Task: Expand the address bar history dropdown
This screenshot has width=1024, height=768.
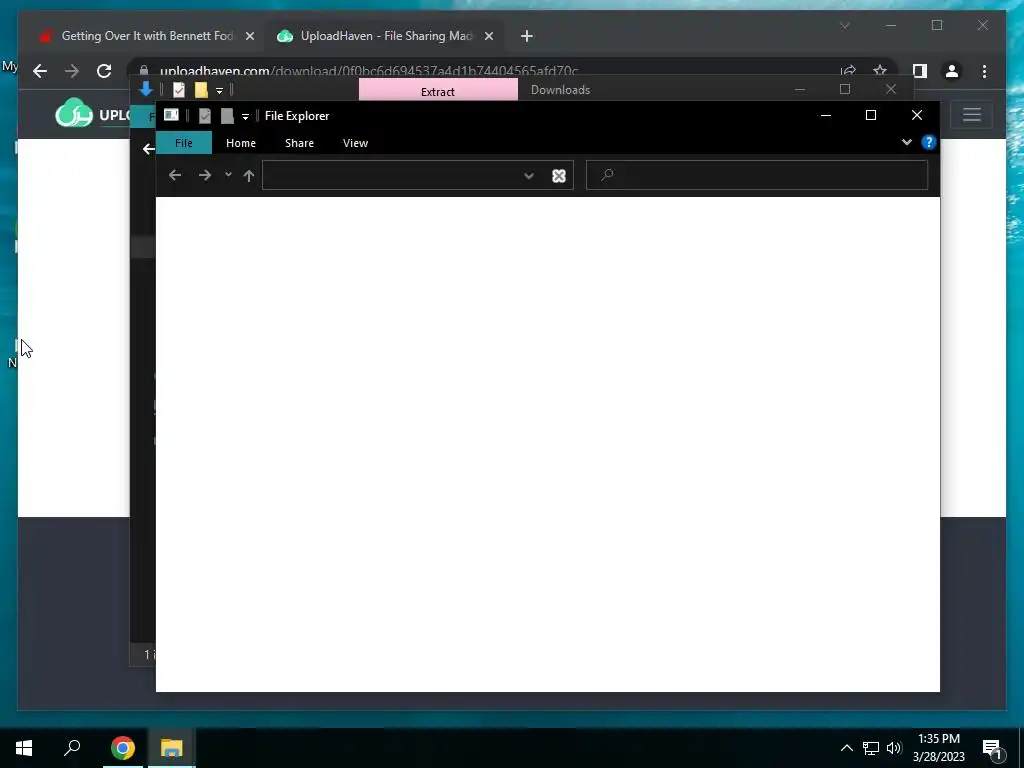Action: [x=529, y=176]
